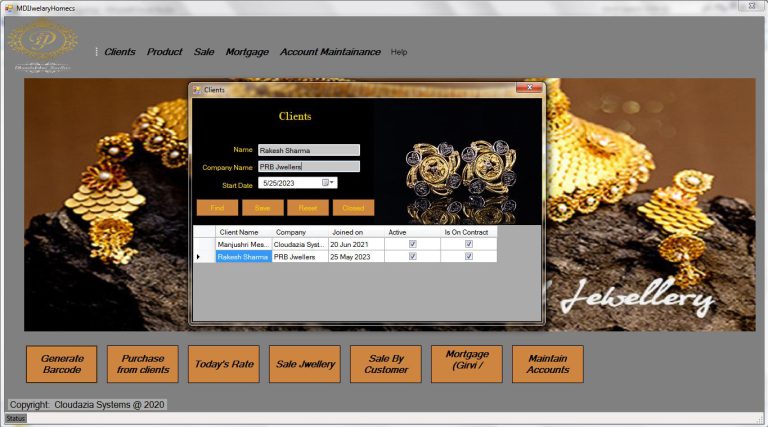Close the main MDIJwelaryHomecs window

coord(752,6)
